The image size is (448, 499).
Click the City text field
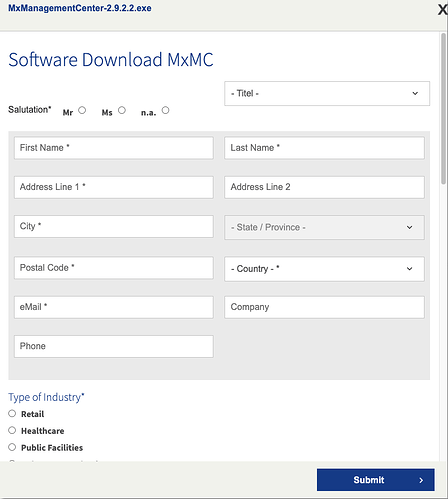point(114,226)
